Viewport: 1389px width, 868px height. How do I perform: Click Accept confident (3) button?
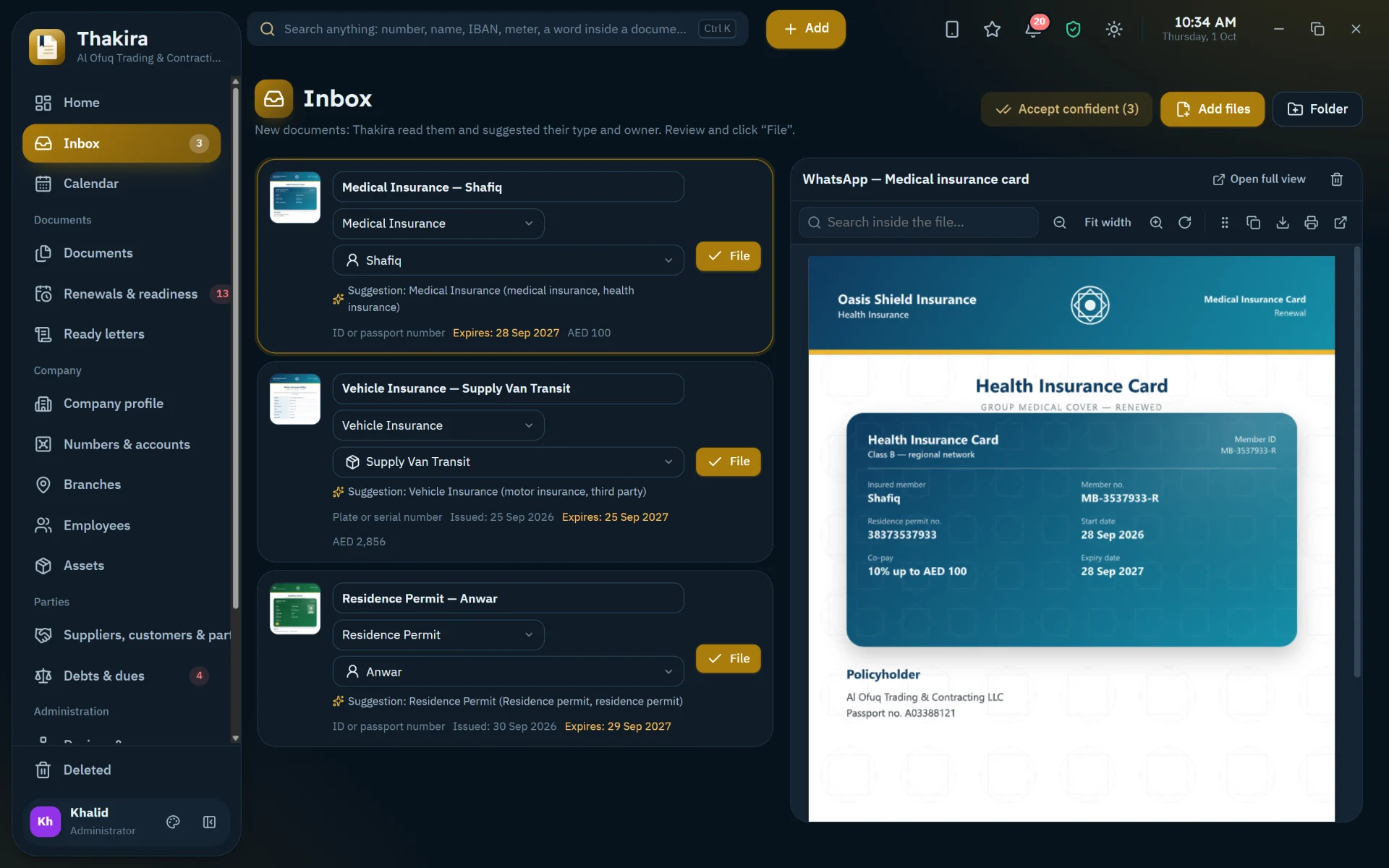point(1066,109)
